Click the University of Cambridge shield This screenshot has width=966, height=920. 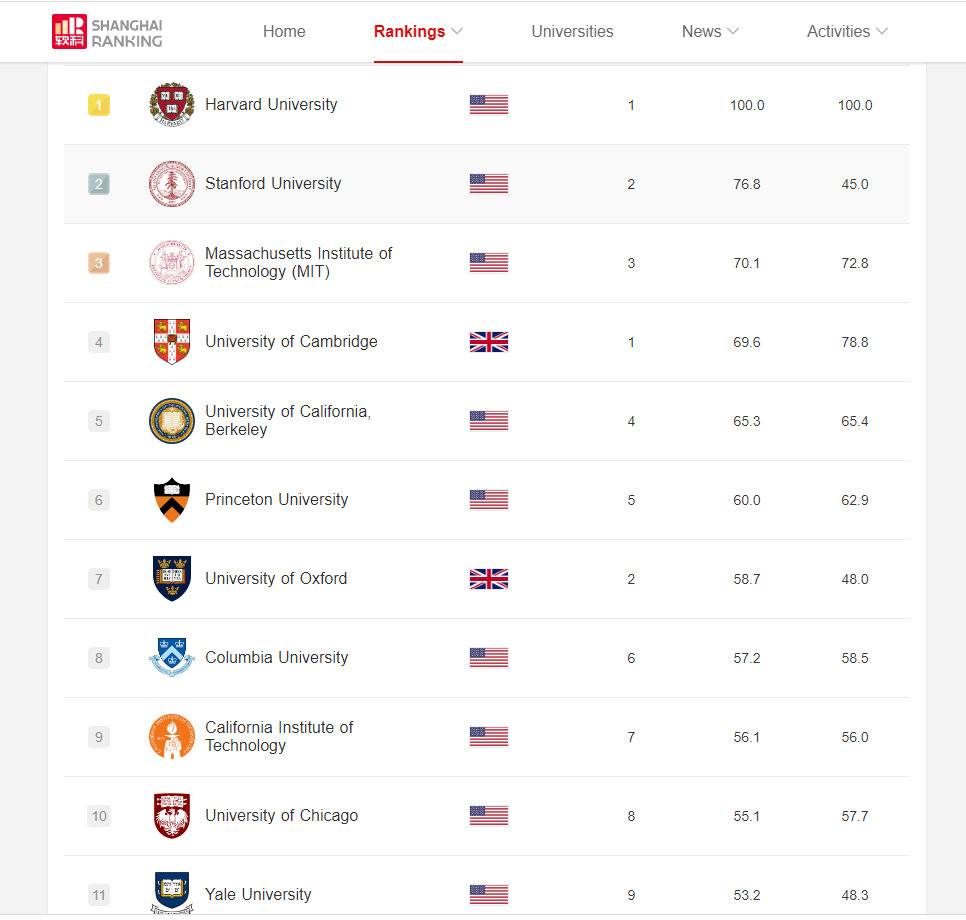click(171, 342)
